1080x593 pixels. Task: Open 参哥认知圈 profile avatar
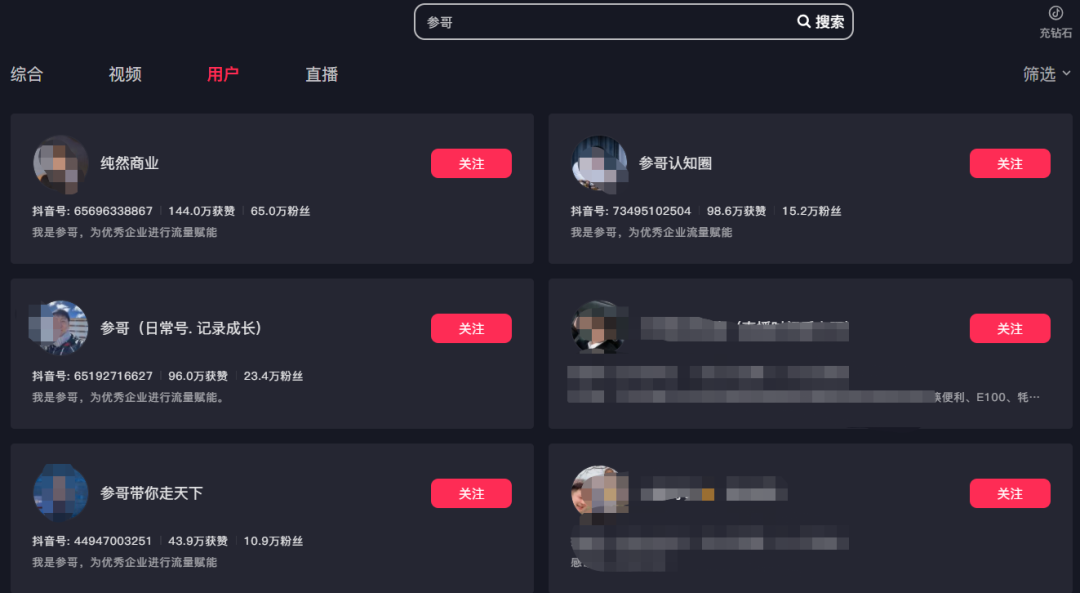point(599,164)
